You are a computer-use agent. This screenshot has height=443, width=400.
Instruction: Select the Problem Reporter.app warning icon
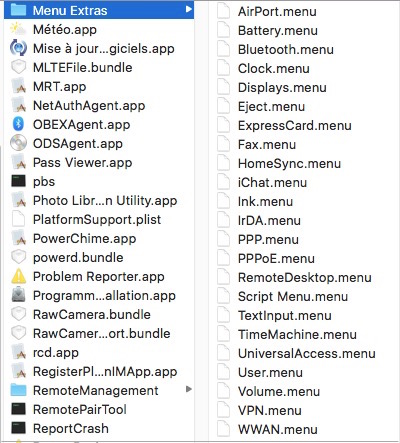(x=18, y=276)
